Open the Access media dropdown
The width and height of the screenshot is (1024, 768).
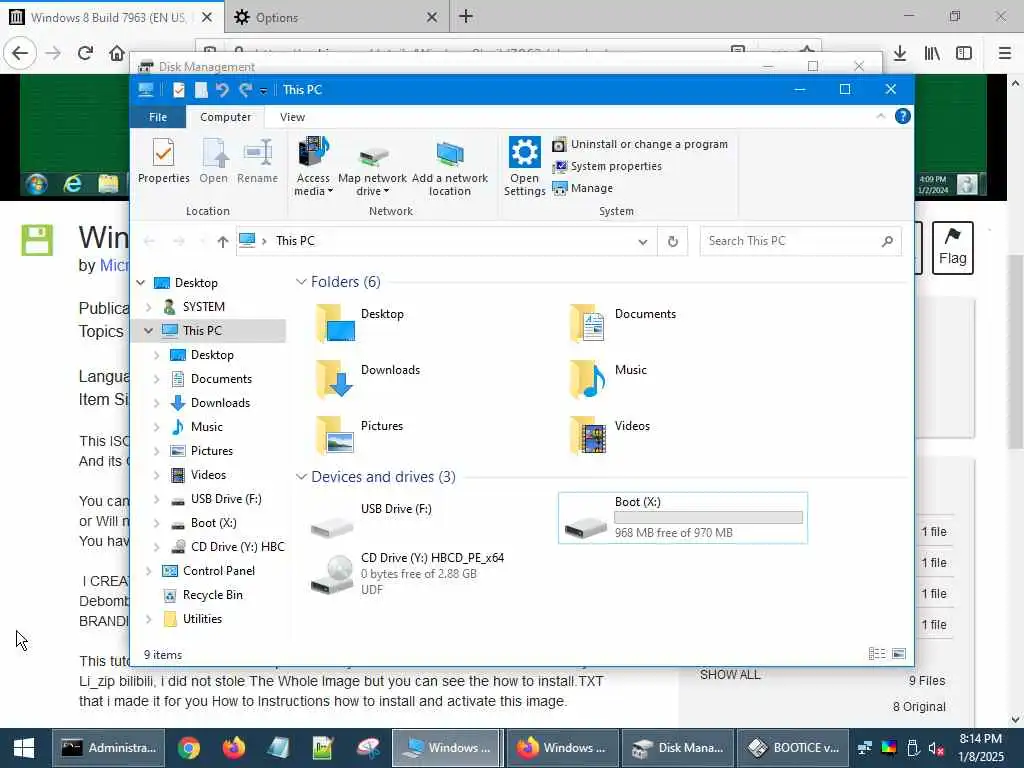click(313, 167)
